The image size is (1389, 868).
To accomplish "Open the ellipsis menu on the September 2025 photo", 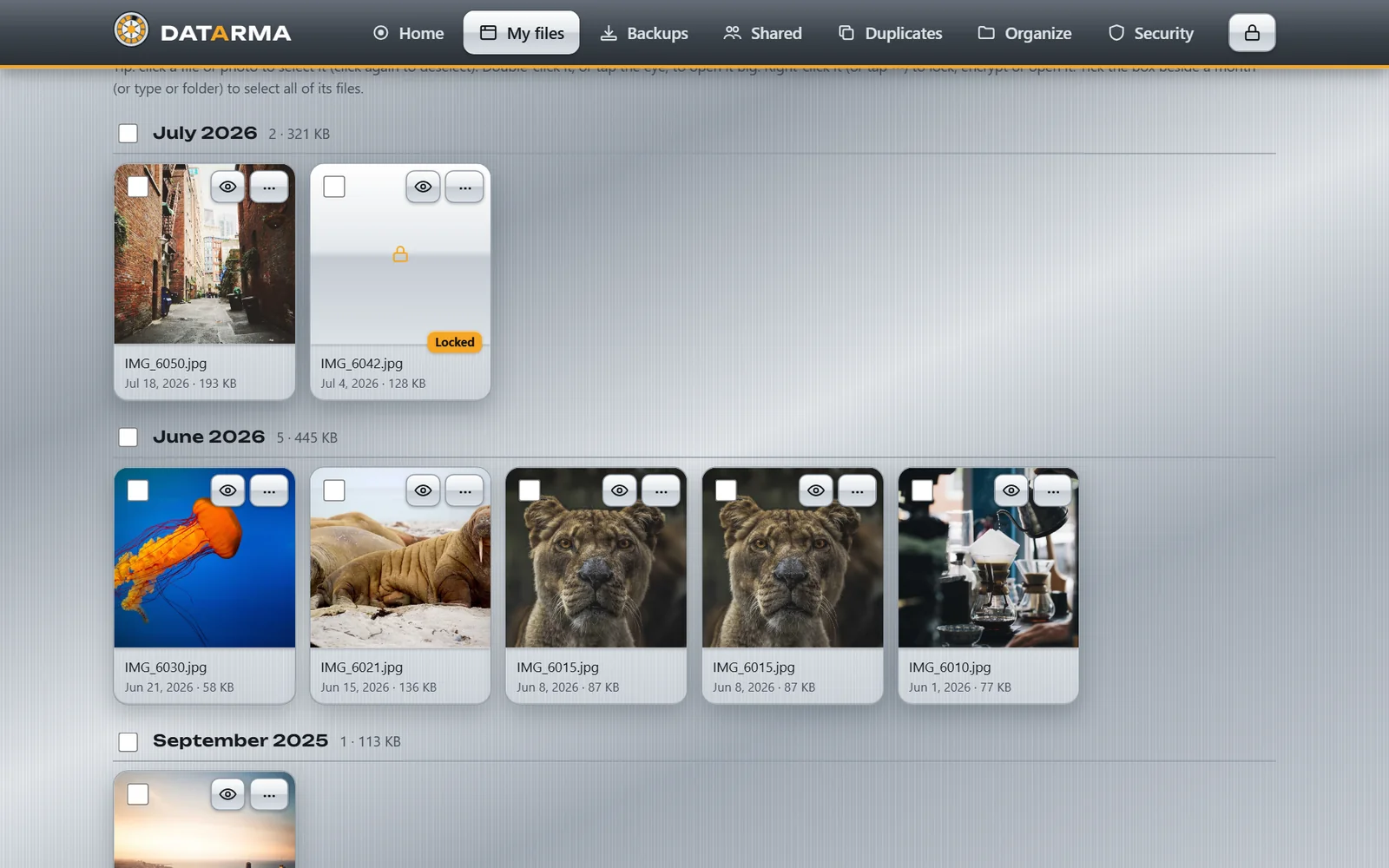I will [x=269, y=794].
